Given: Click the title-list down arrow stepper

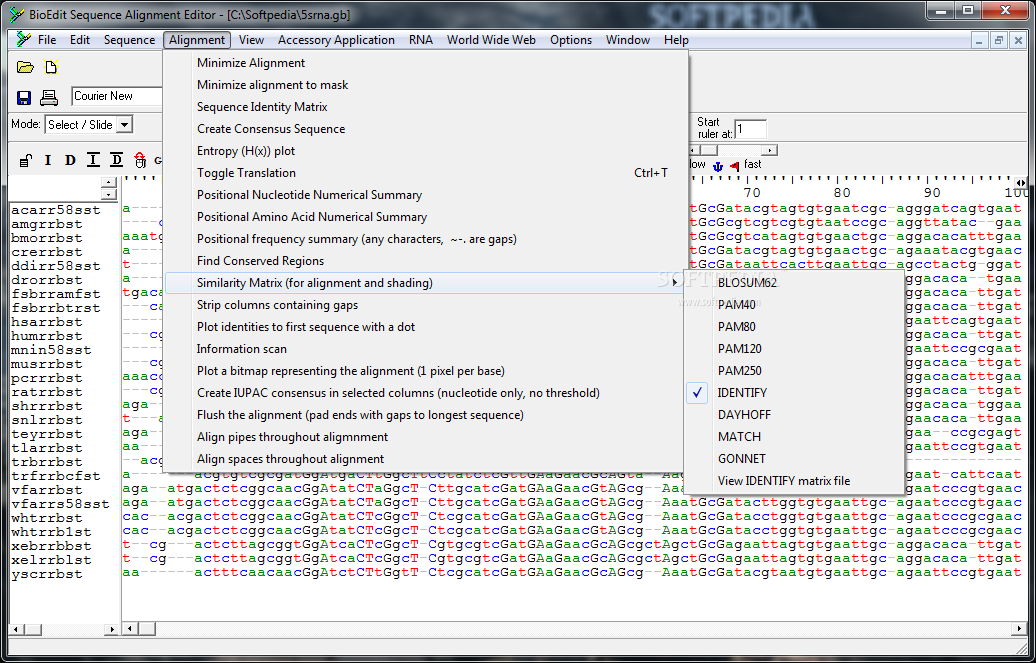Looking at the screenshot, I should (x=109, y=194).
